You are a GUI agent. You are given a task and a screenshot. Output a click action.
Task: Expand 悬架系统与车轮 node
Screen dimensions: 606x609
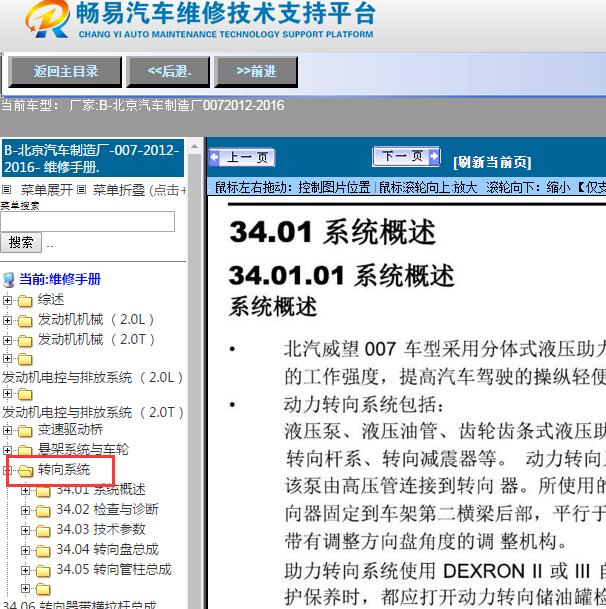pos(7,450)
